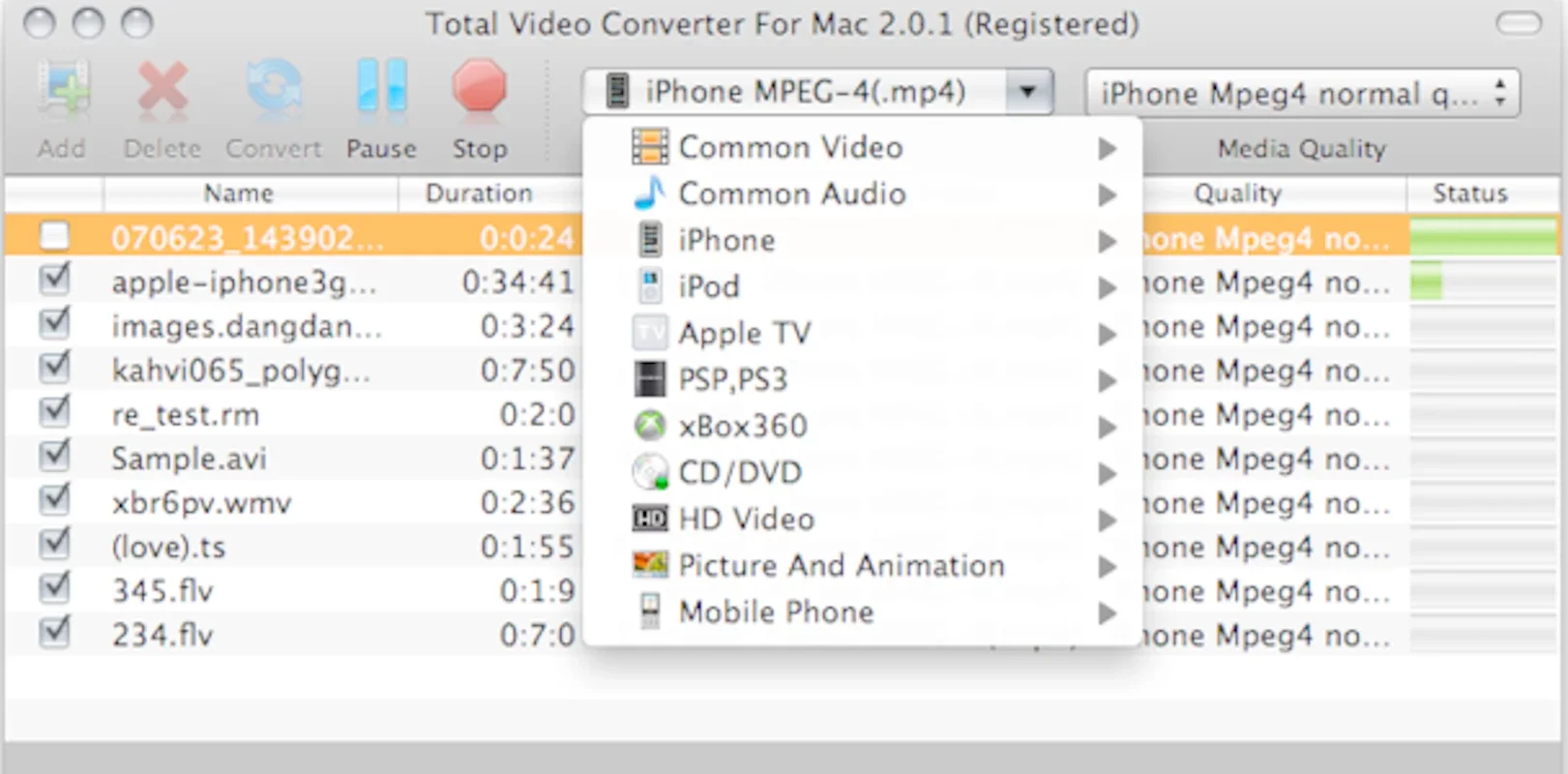Uncheck the re_test.rm checkbox
The height and width of the screenshot is (774, 1568).
coord(55,412)
